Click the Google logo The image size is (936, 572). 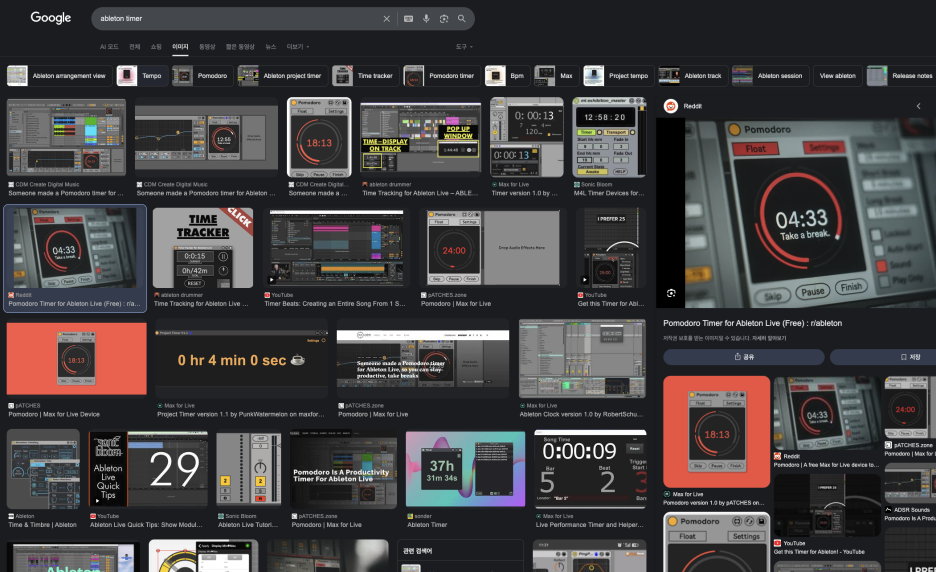coord(51,18)
